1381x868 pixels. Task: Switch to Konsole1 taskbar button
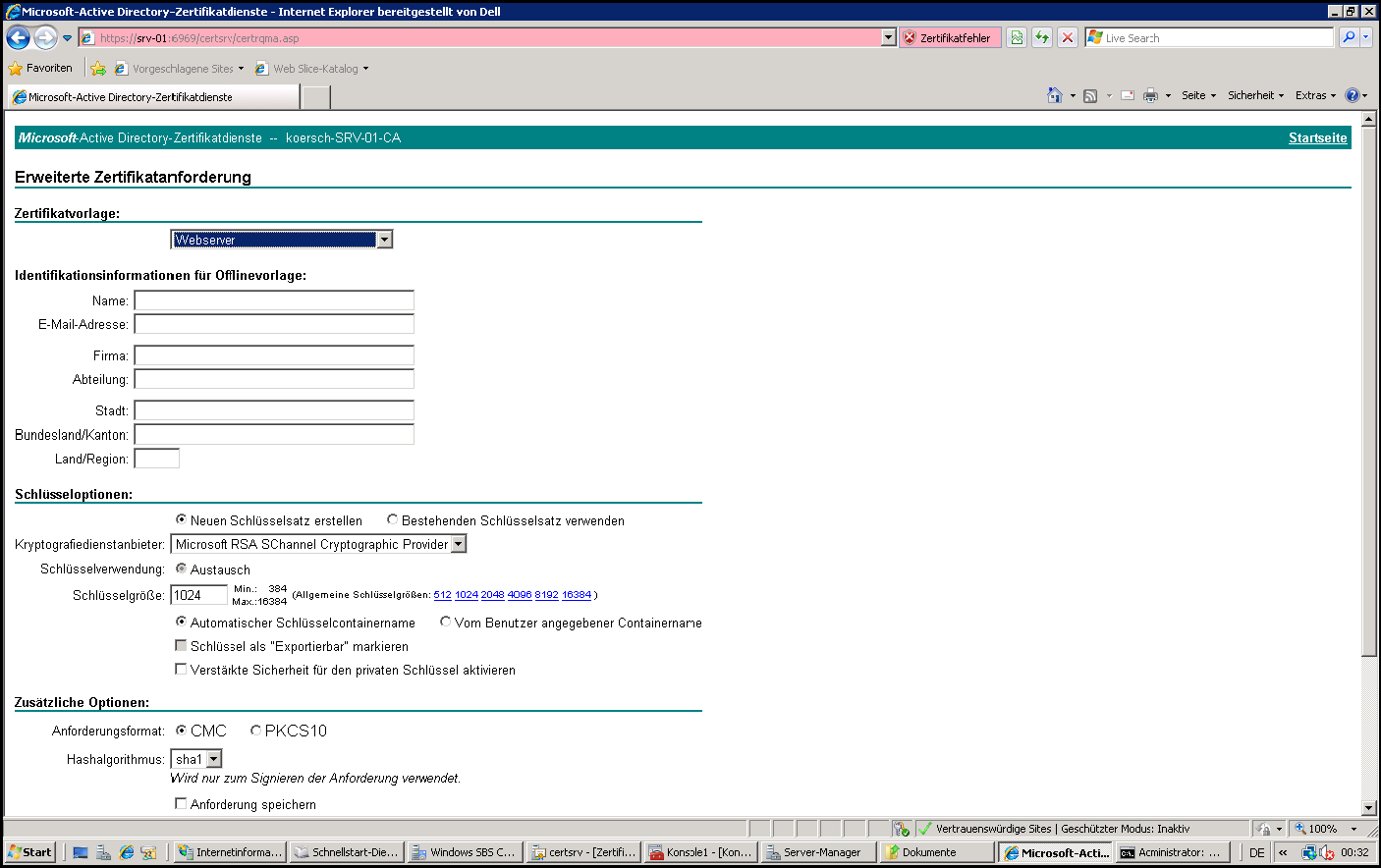(701, 852)
